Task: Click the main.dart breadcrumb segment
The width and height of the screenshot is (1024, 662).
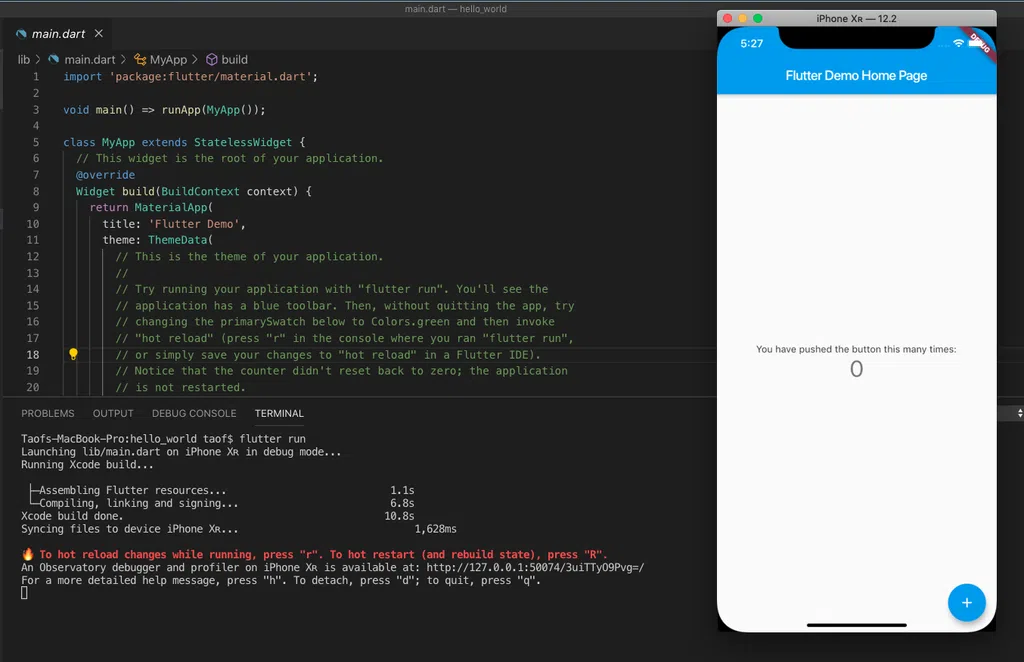Action: (89, 59)
